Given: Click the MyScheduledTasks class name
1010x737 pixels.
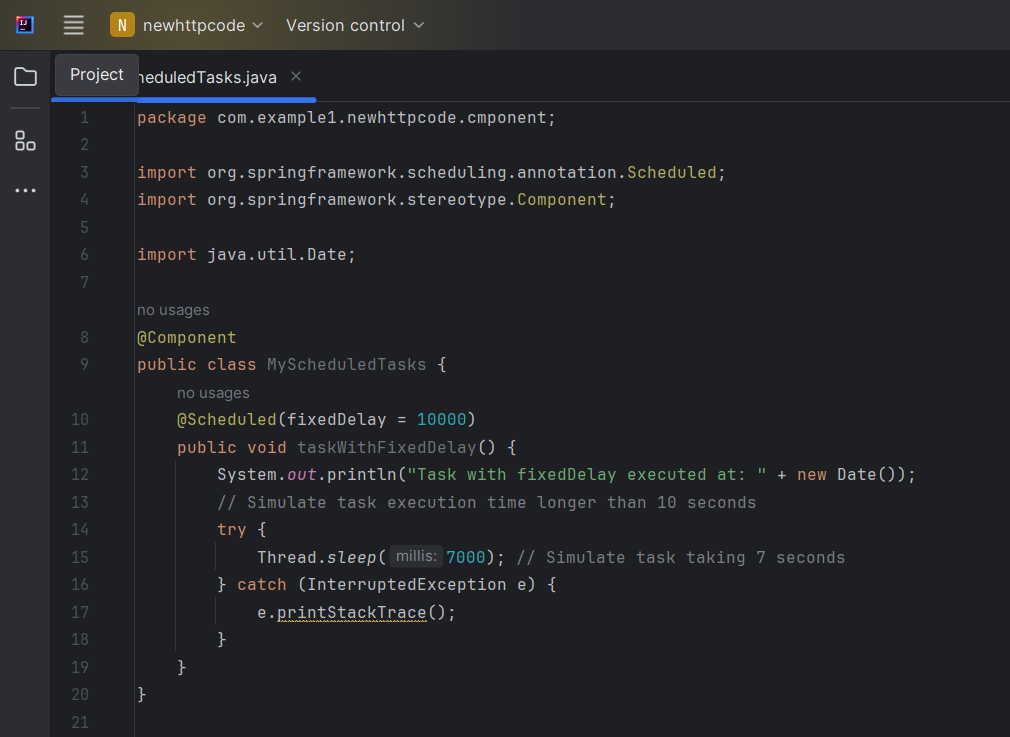Looking at the screenshot, I should click(346, 364).
